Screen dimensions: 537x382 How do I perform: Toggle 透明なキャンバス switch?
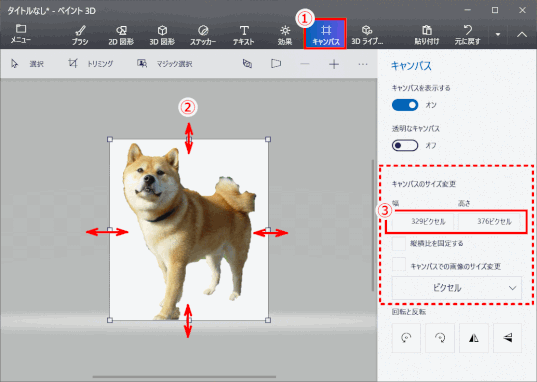405,146
